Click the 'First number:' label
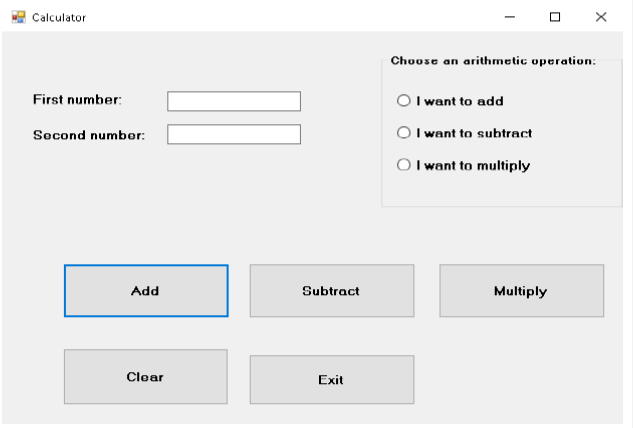 pos(77,99)
